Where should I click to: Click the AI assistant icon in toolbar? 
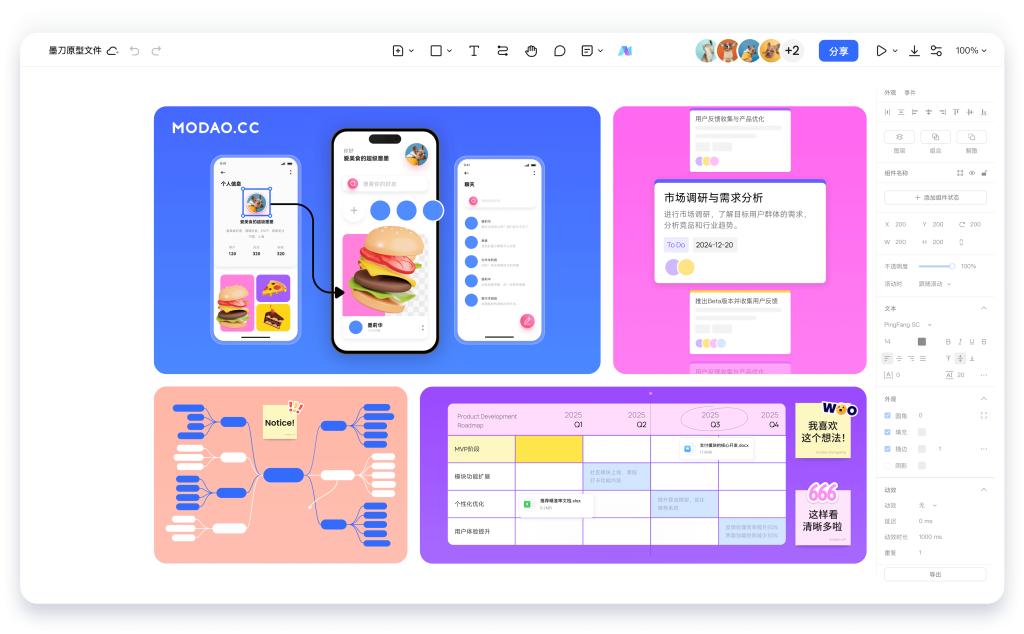coord(624,51)
